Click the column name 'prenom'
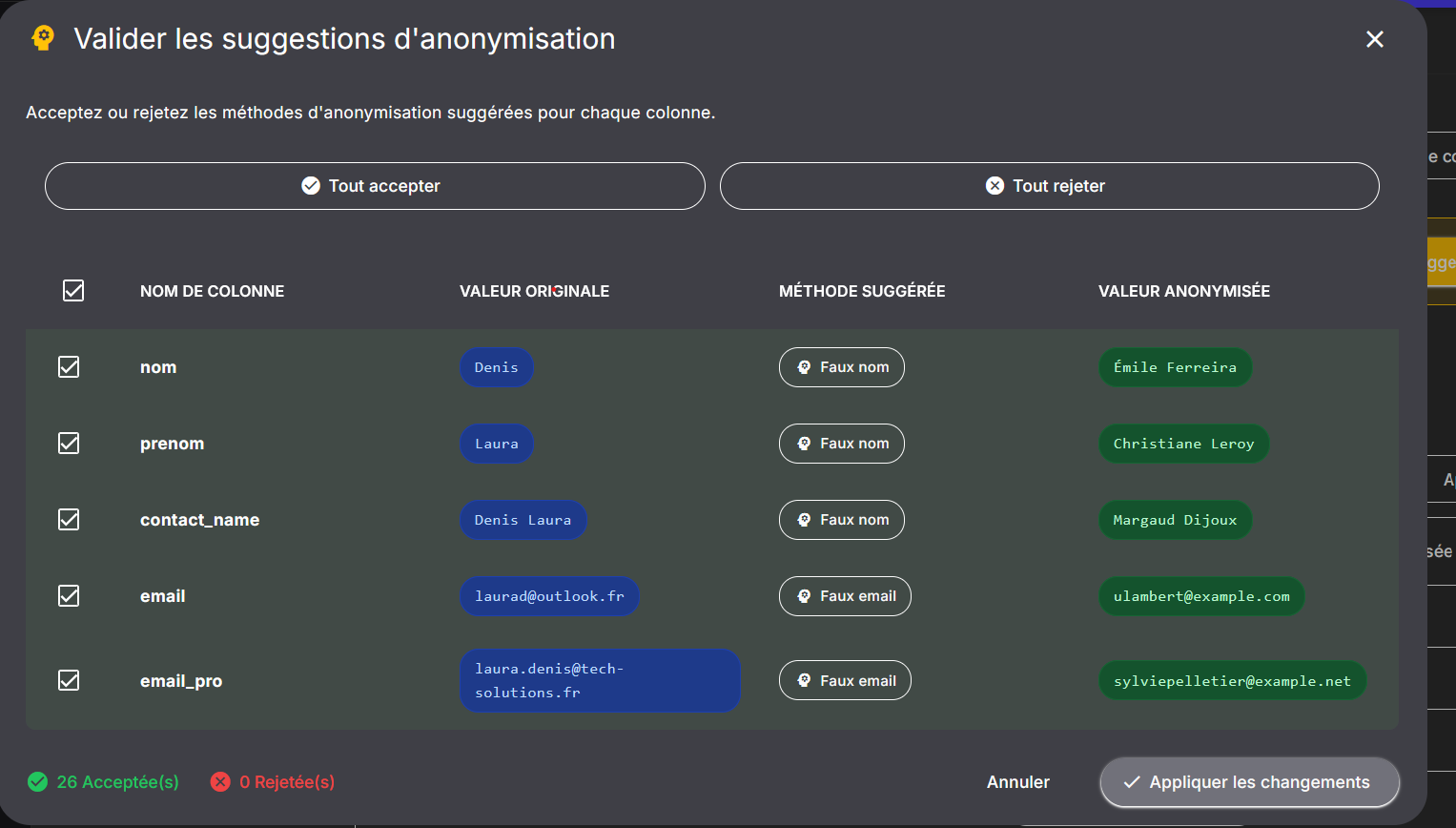1456x828 pixels. coord(172,444)
